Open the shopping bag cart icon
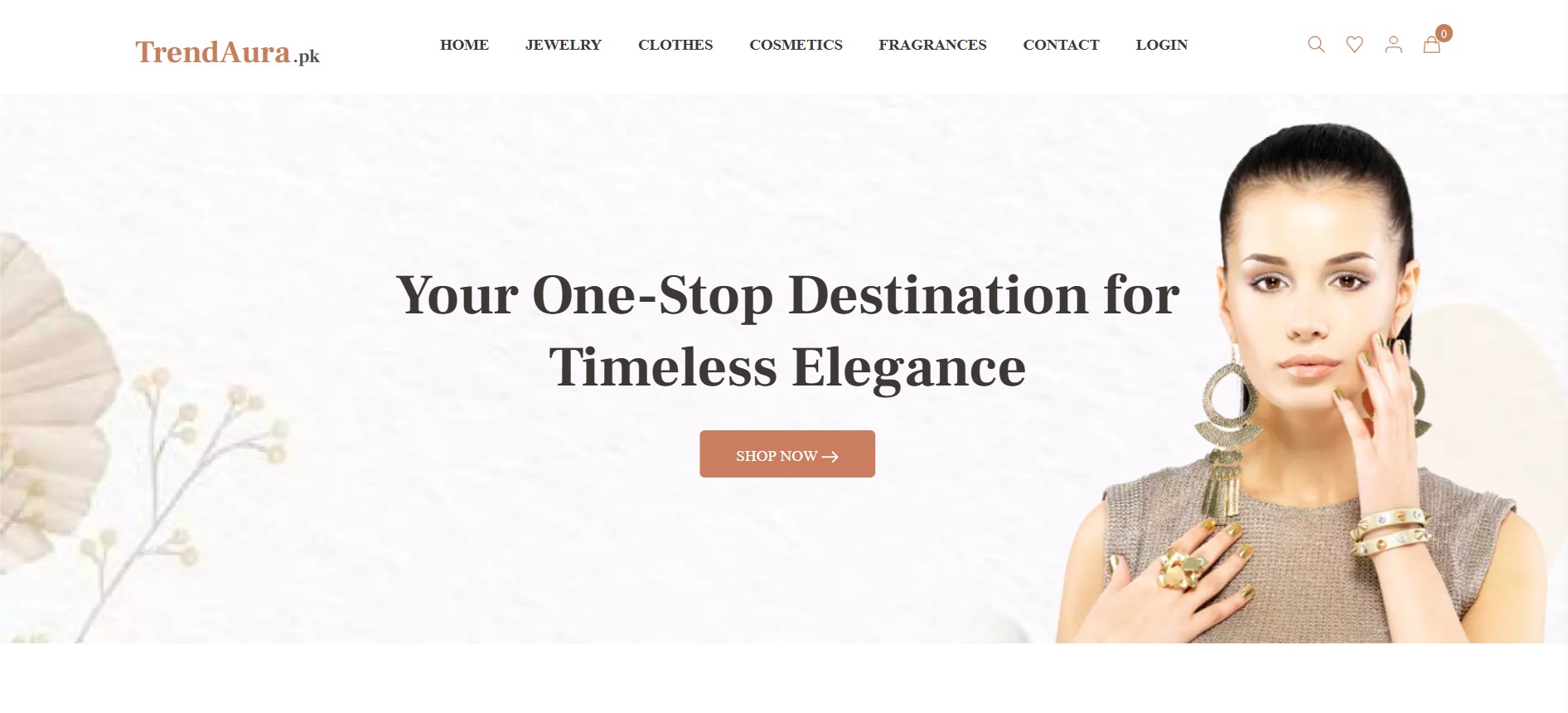The image size is (1568, 713). click(x=1431, y=45)
